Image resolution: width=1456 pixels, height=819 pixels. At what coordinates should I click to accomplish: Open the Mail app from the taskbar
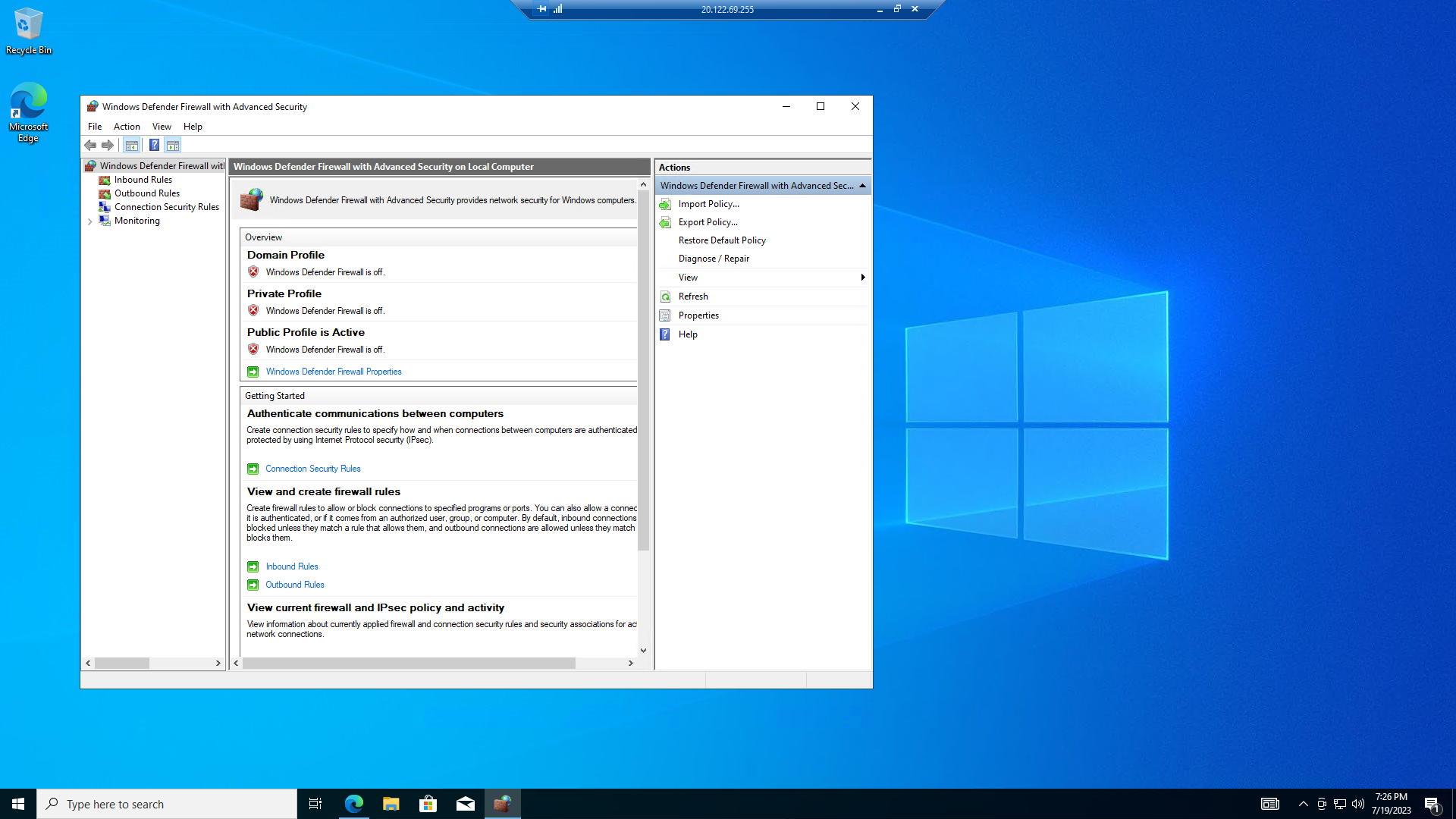pyautogui.click(x=465, y=804)
